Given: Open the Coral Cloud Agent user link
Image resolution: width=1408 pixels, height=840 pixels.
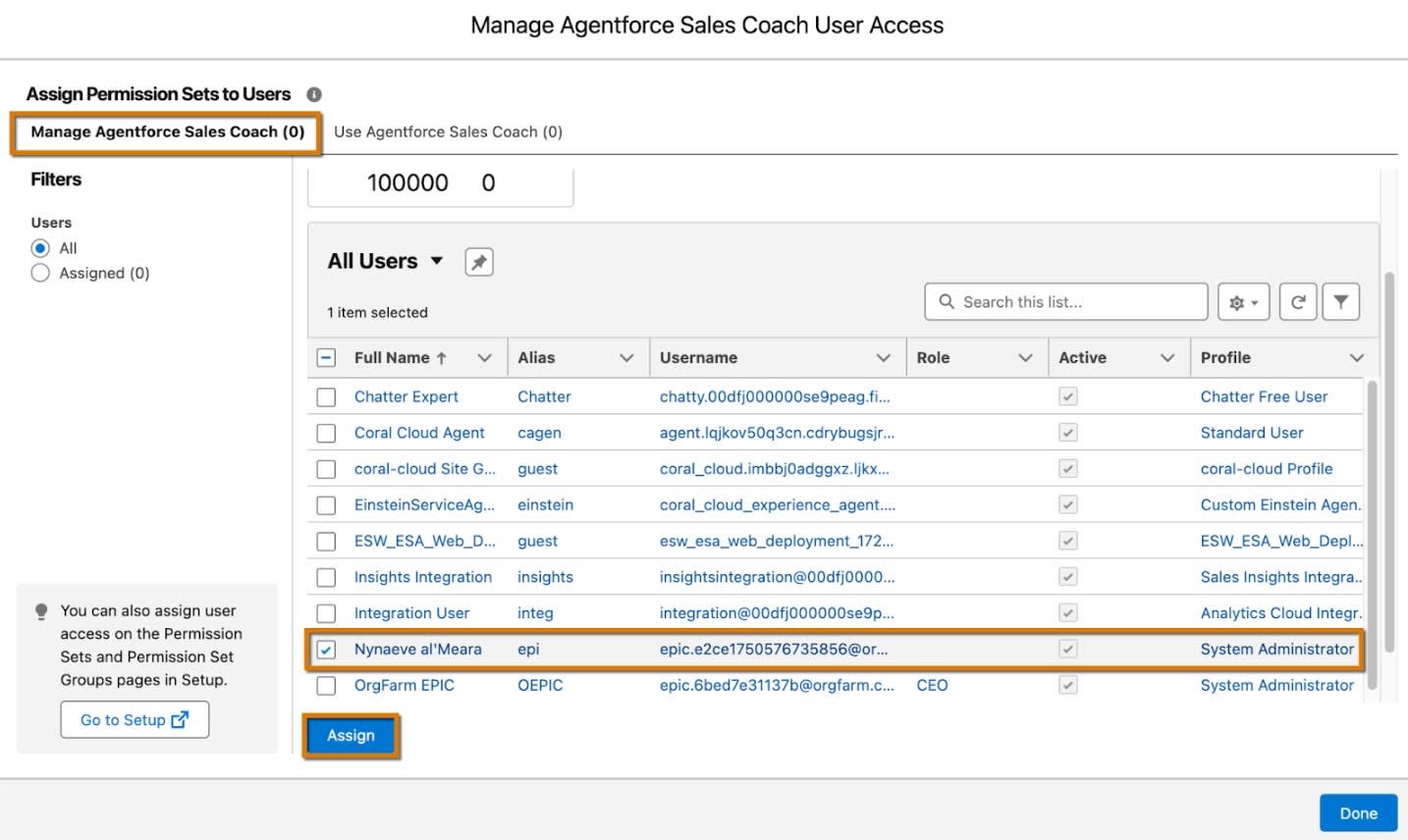Looking at the screenshot, I should [x=419, y=433].
